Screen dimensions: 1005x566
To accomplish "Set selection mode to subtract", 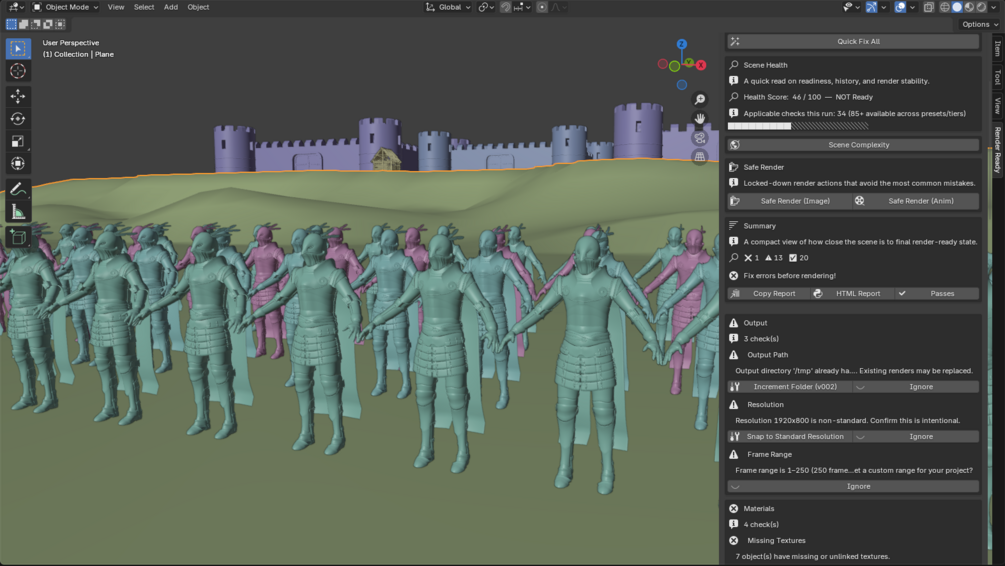I will 35,24.
